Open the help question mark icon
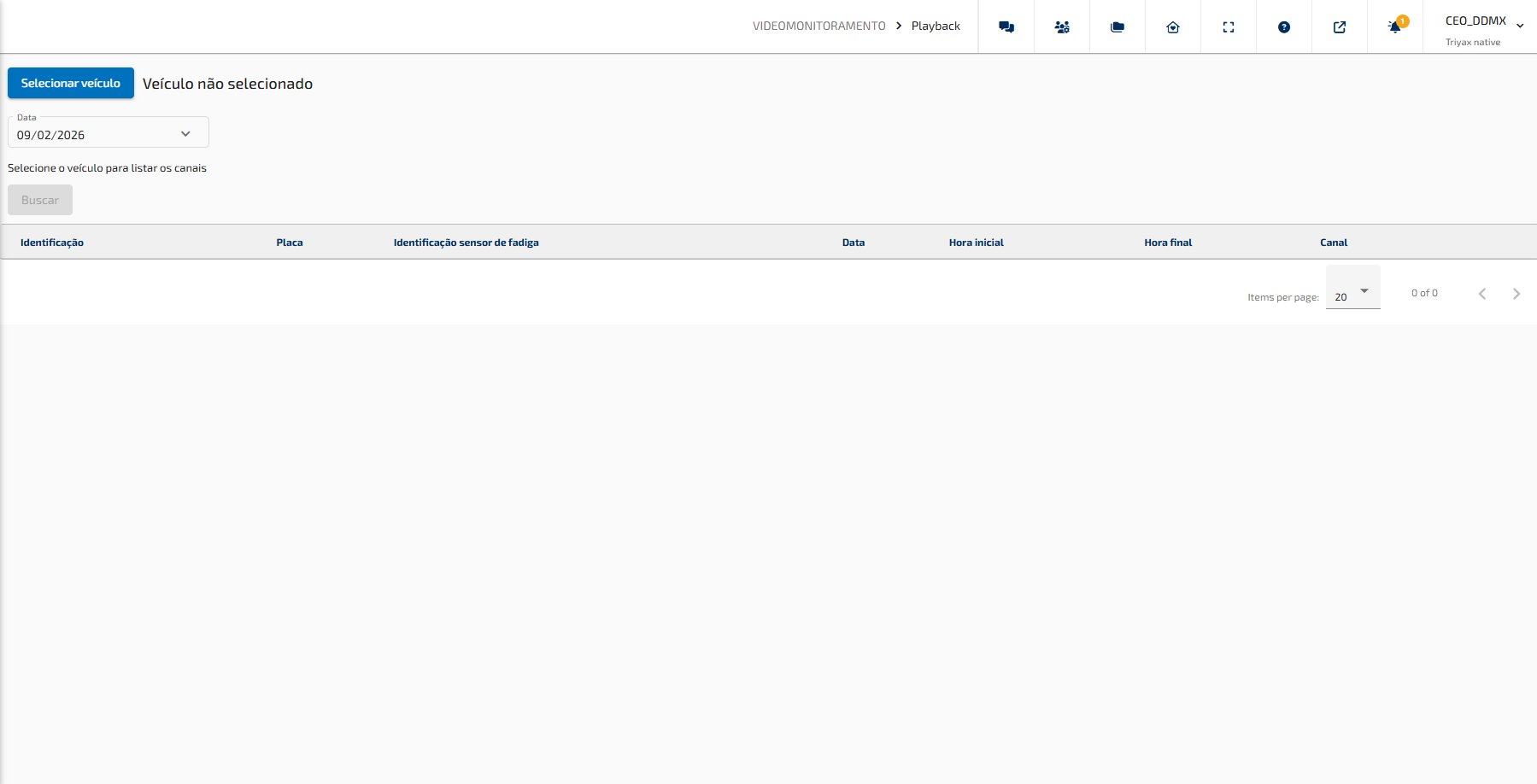1537x784 pixels. [x=1284, y=27]
